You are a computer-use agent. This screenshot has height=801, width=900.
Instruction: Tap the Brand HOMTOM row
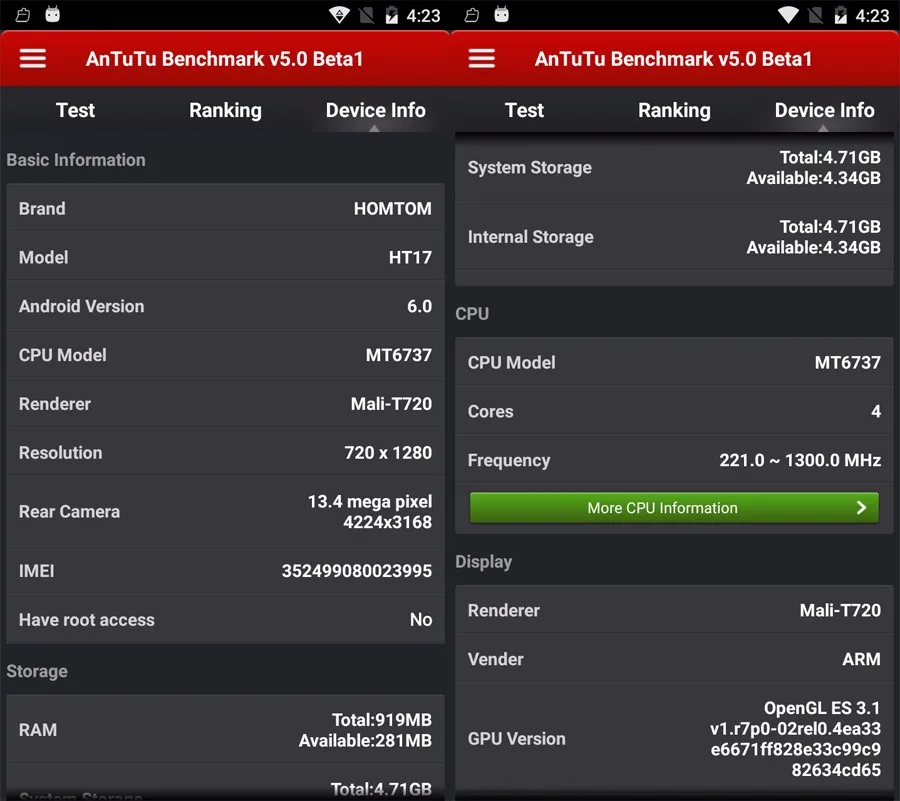[x=225, y=208]
